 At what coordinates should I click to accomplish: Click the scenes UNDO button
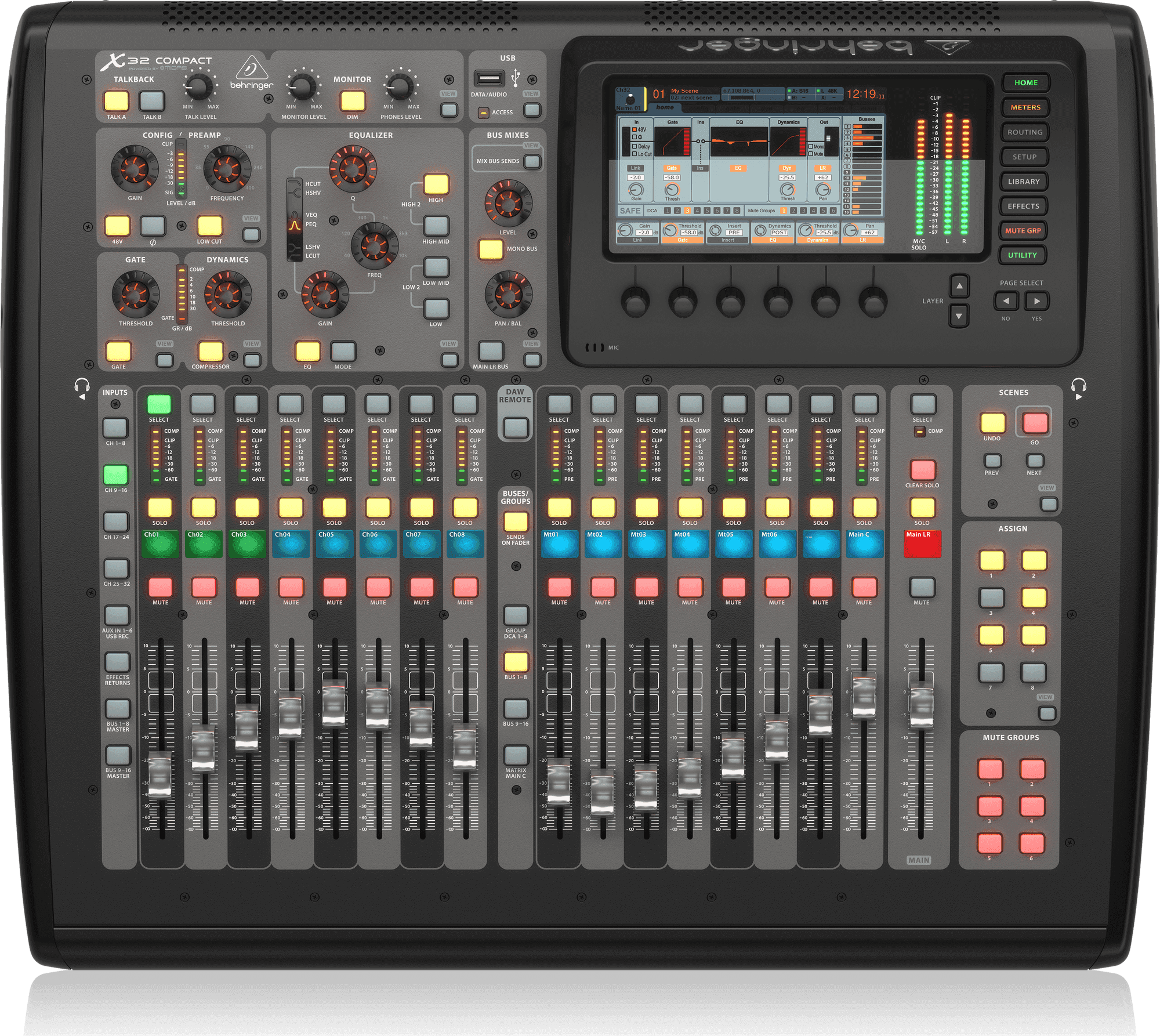tap(992, 423)
